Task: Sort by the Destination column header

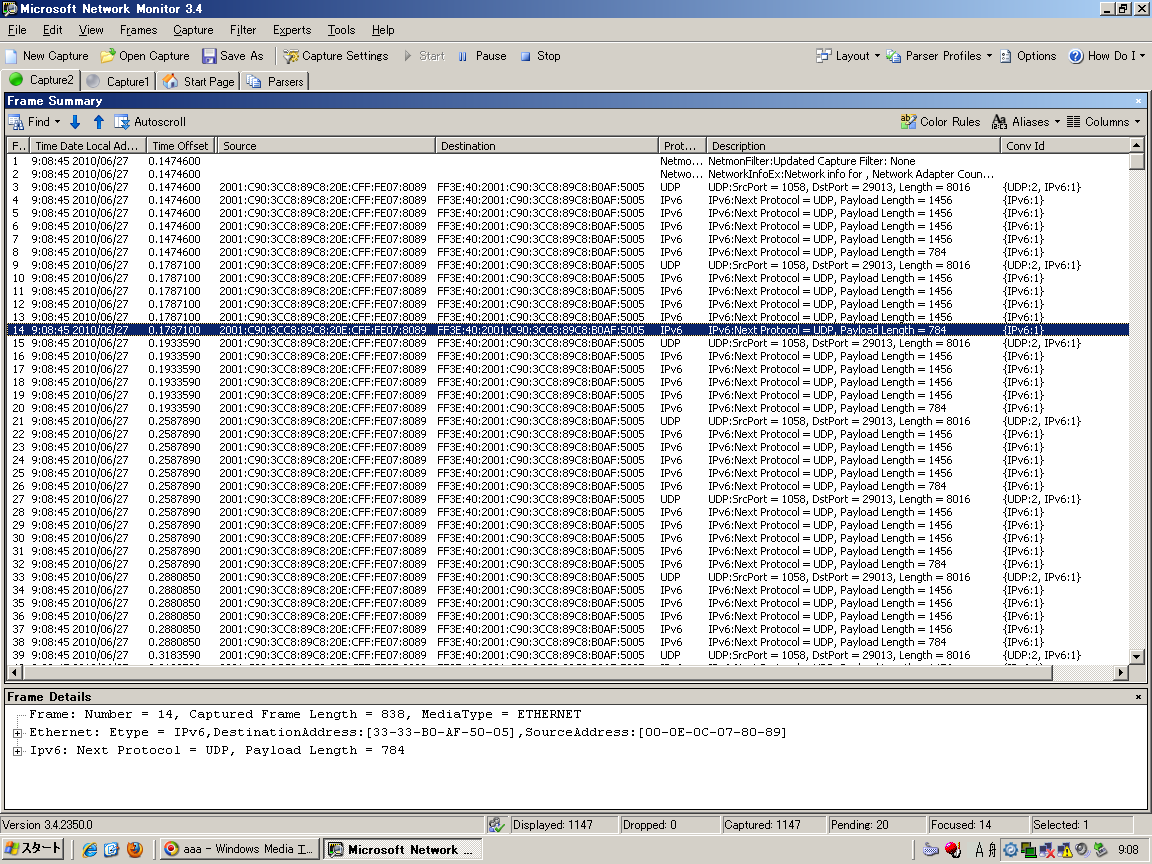Action: (x=547, y=146)
